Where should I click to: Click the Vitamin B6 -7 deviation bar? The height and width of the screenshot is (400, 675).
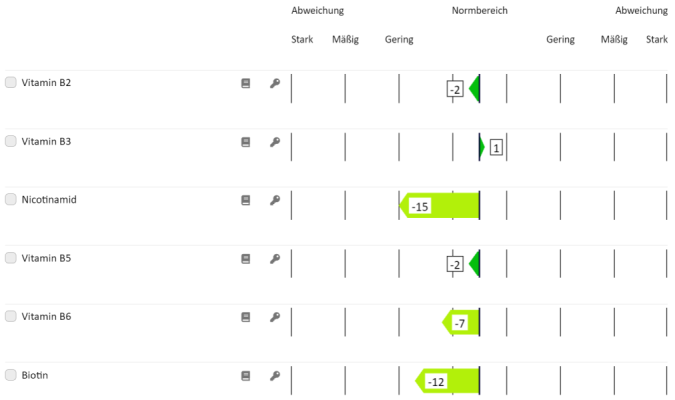461,323
